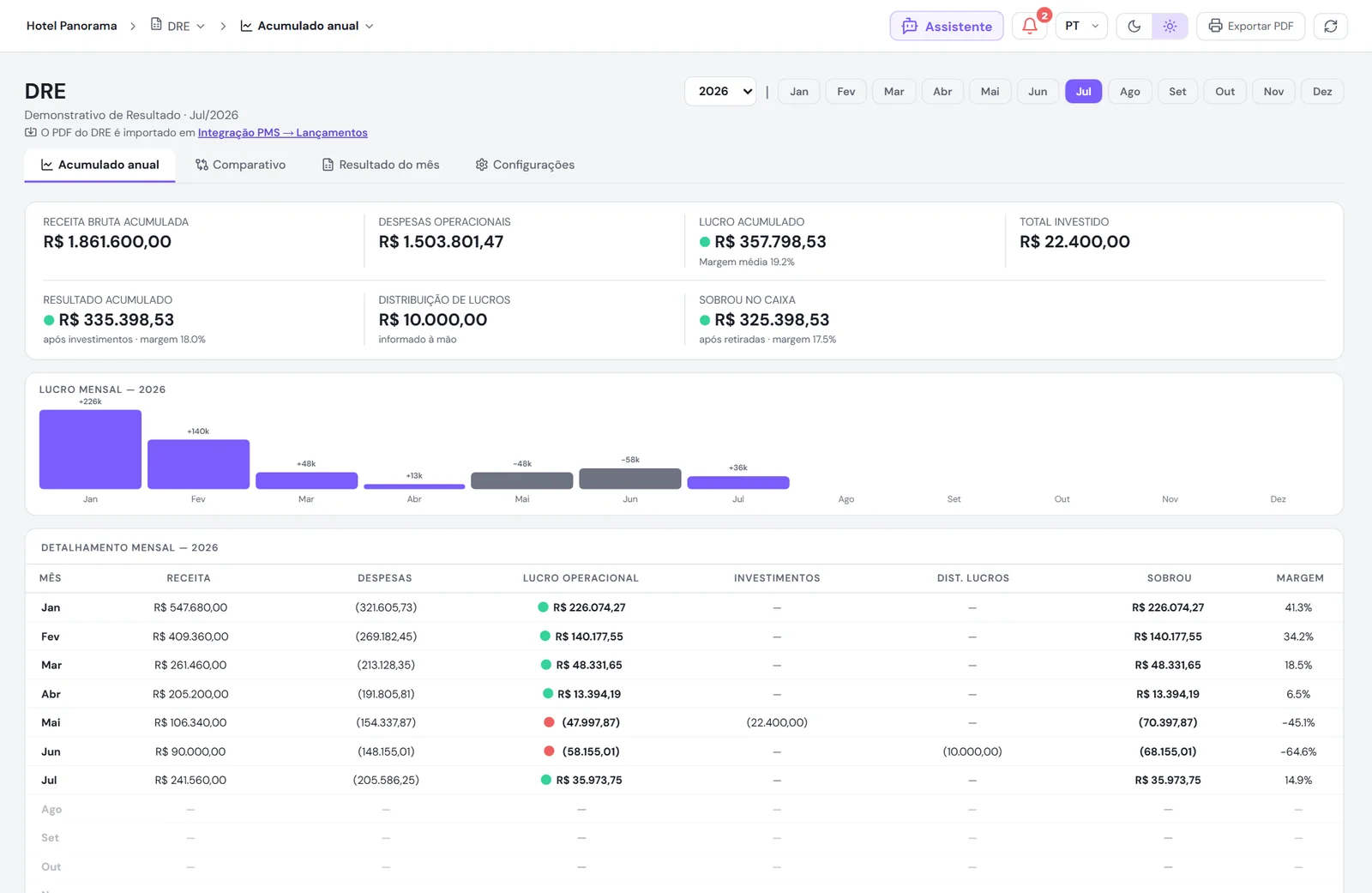Select the Jun month button
Image resolution: width=1372 pixels, height=893 pixels.
click(1038, 91)
